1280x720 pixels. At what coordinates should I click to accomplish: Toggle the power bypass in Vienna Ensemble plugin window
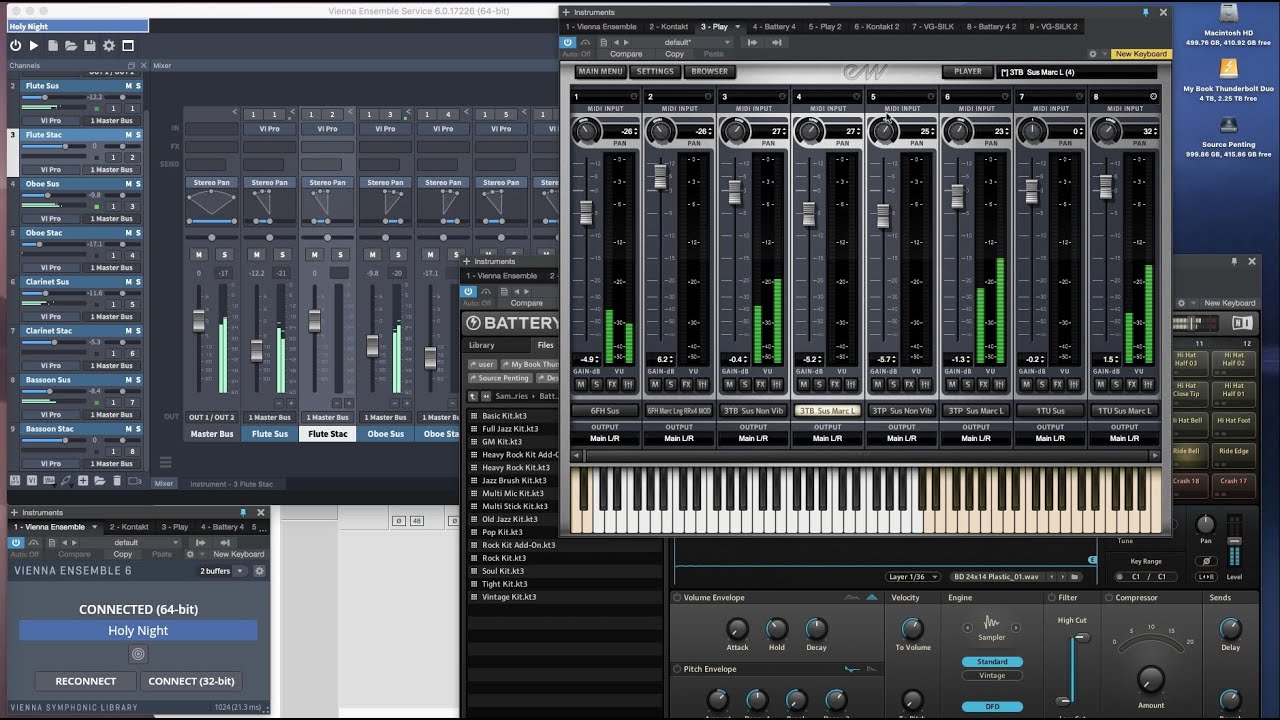pyautogui.click(x=16, y=542)
